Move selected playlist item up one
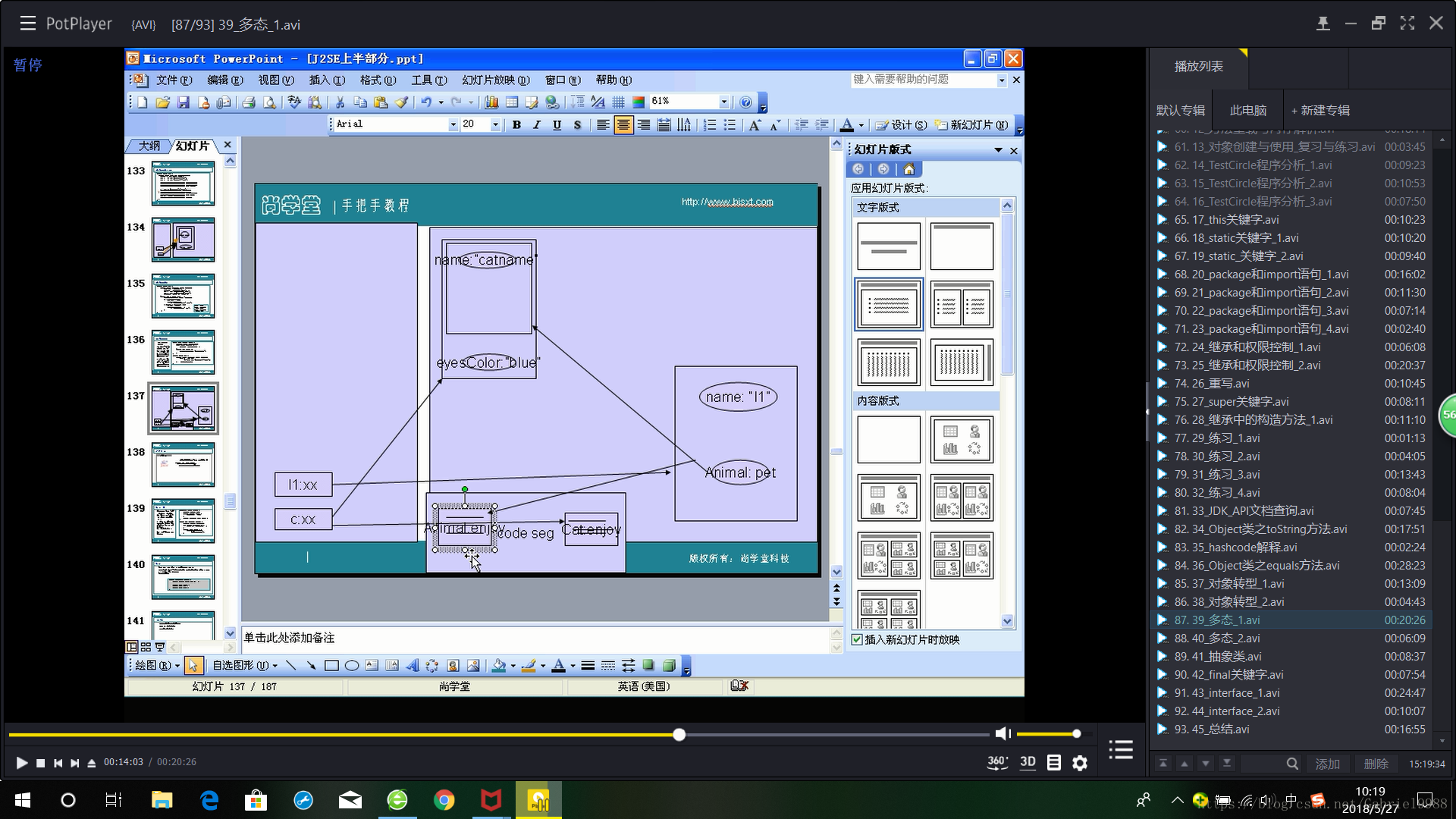The height and width of the screenshot is (819, 1456). tap(1185, 764)
